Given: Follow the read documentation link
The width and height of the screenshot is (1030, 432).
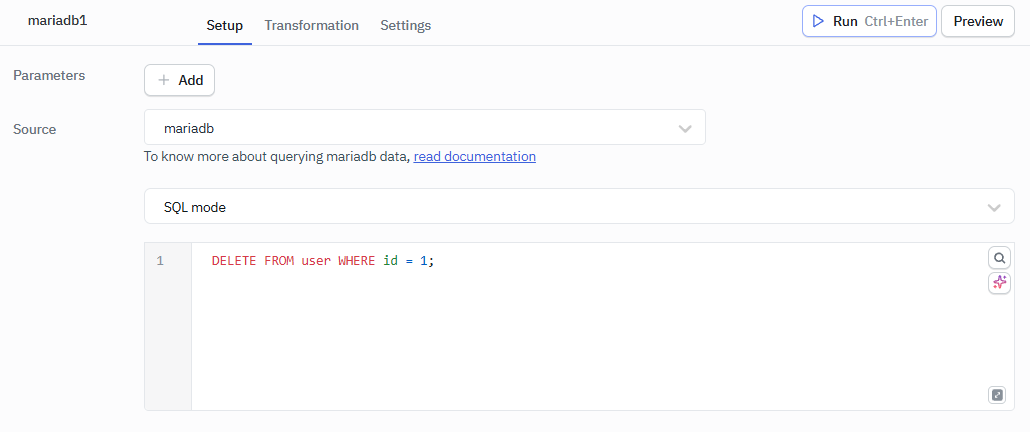Looking at the screenshot, I should tap(474, 157).
